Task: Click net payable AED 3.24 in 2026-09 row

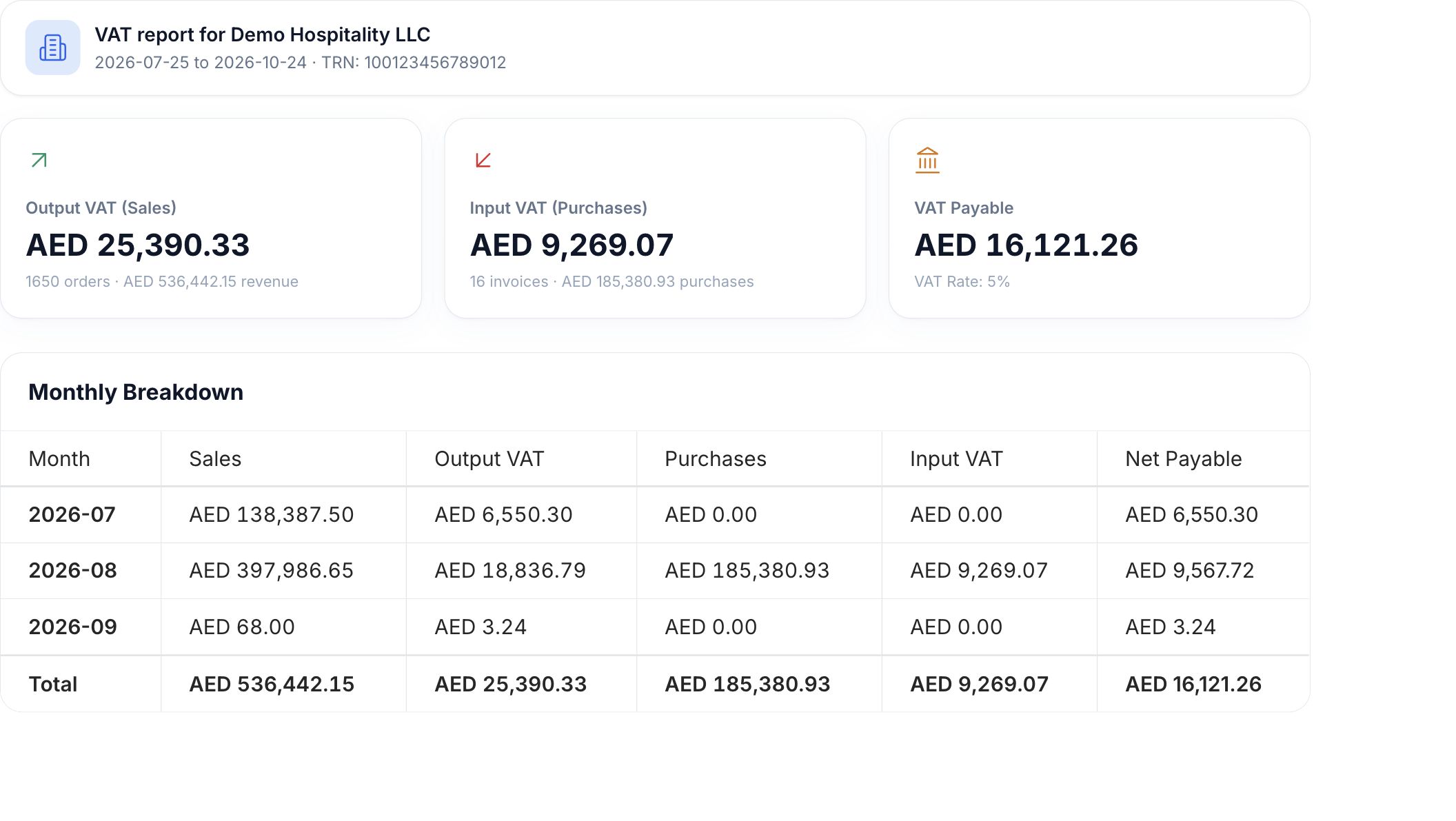Action: (1171, 627)
